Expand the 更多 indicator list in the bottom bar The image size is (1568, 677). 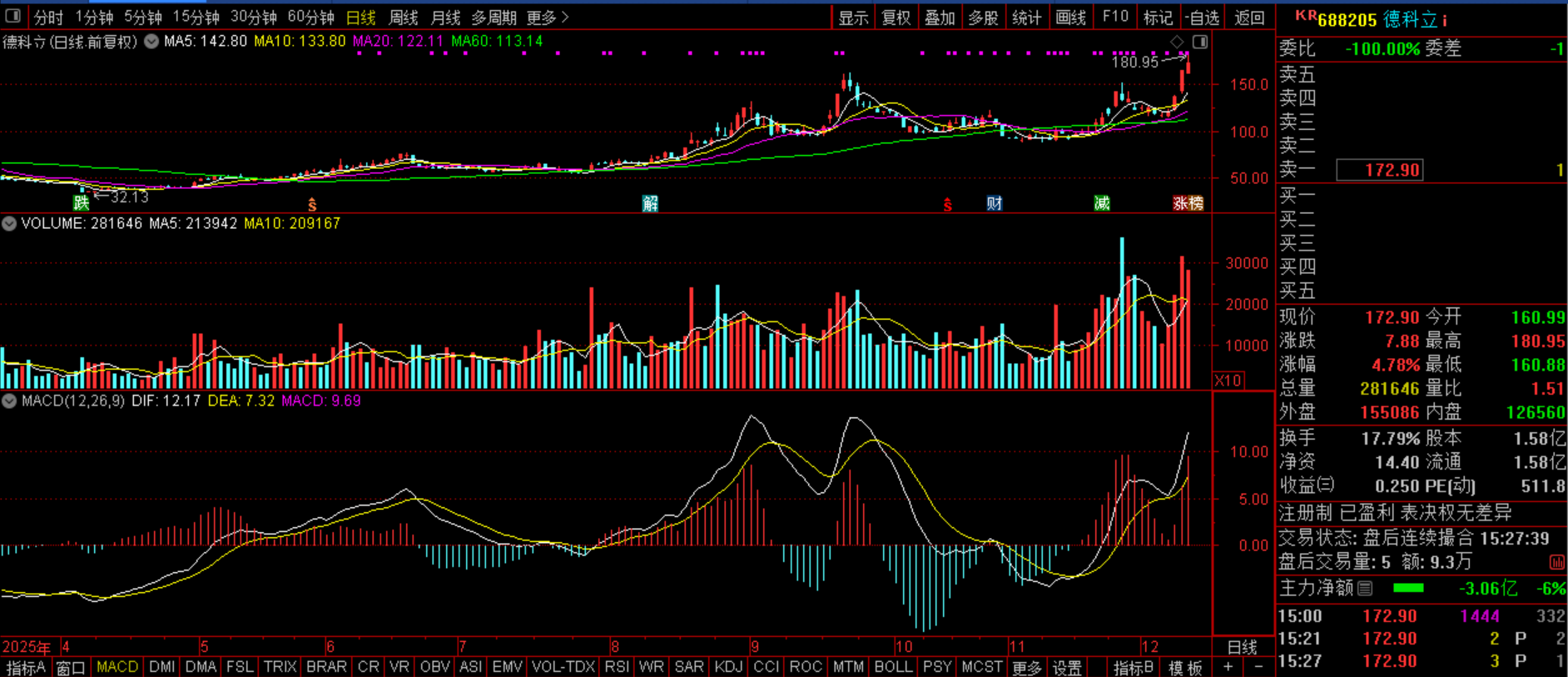click(x=1026, y=668)
